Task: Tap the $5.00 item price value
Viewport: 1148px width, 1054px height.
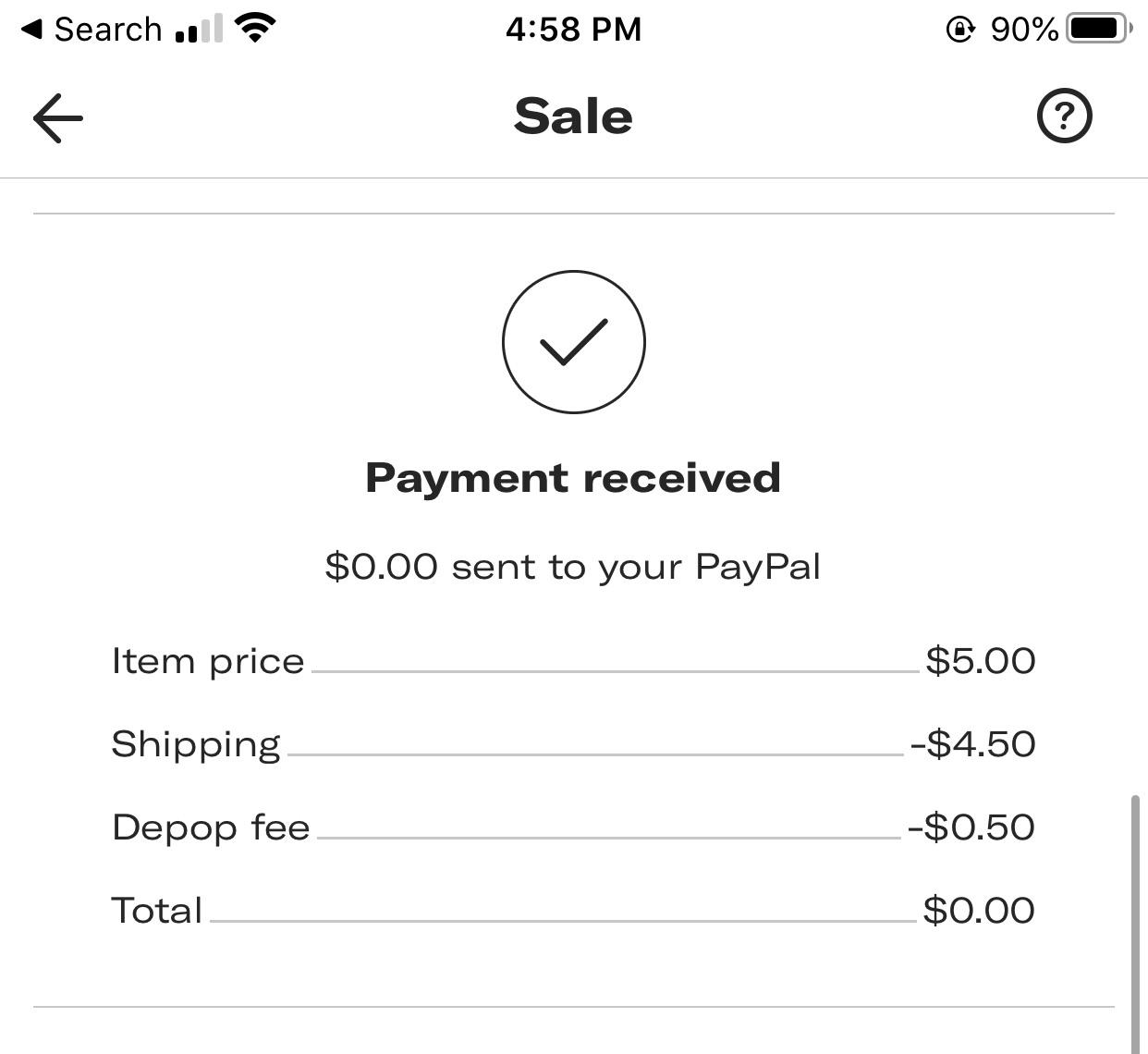Action: [x=982, y=660]
